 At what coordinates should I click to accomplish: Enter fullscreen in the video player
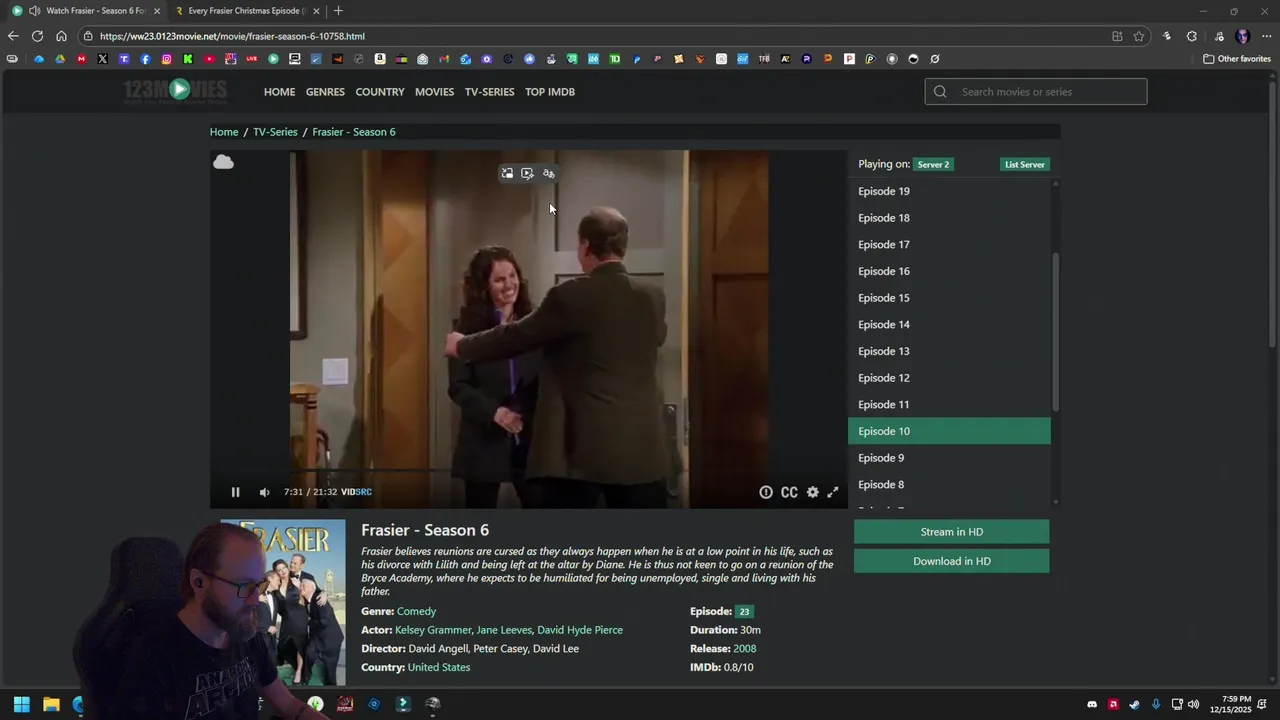pyautogui.click(x=833, y=492)
